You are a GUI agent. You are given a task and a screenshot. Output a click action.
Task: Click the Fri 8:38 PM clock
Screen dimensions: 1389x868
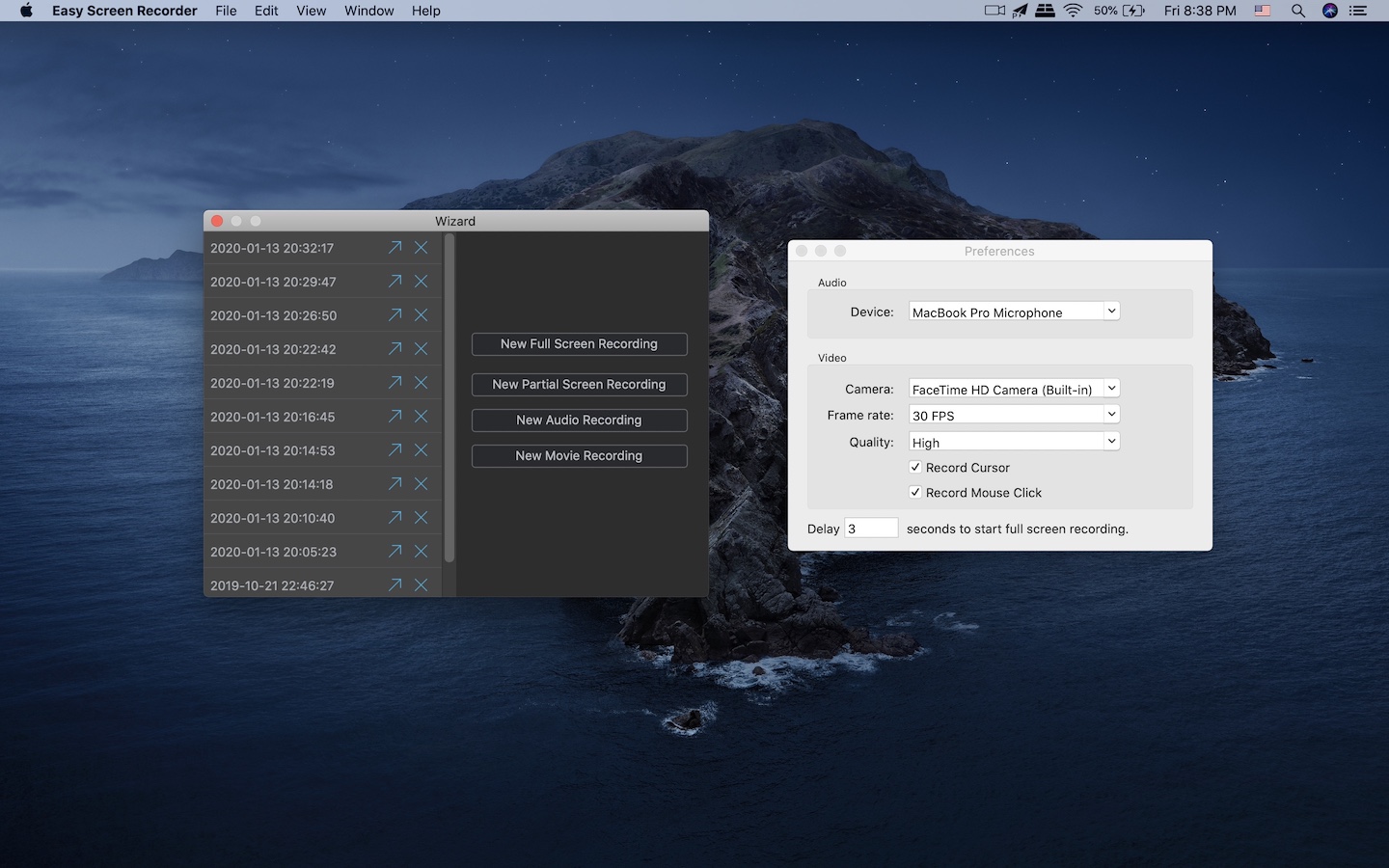pos(1200,11)
